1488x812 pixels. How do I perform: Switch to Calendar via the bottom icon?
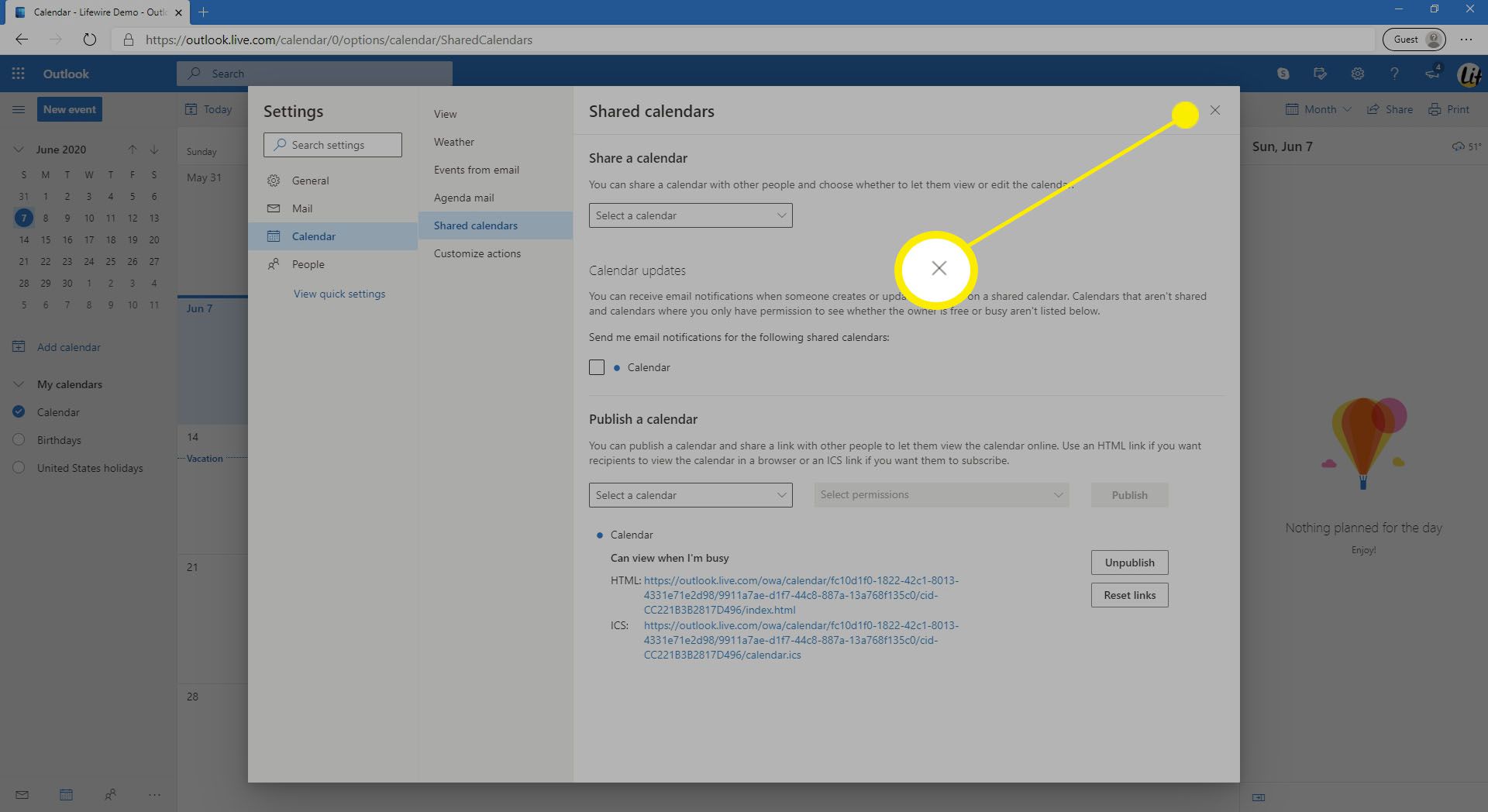pyautogui.click(x=67, y=794)
